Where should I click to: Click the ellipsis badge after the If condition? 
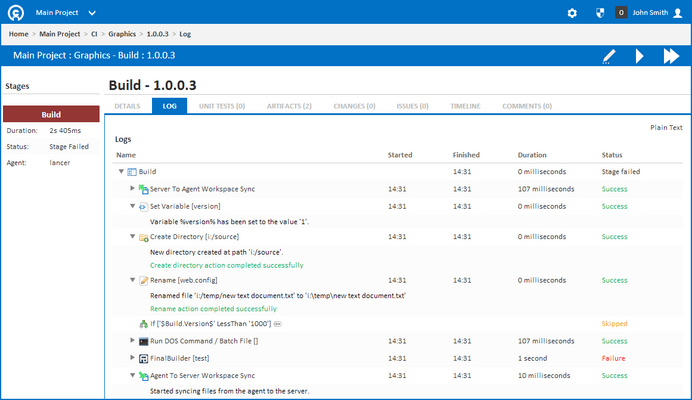tap(277, 324)
